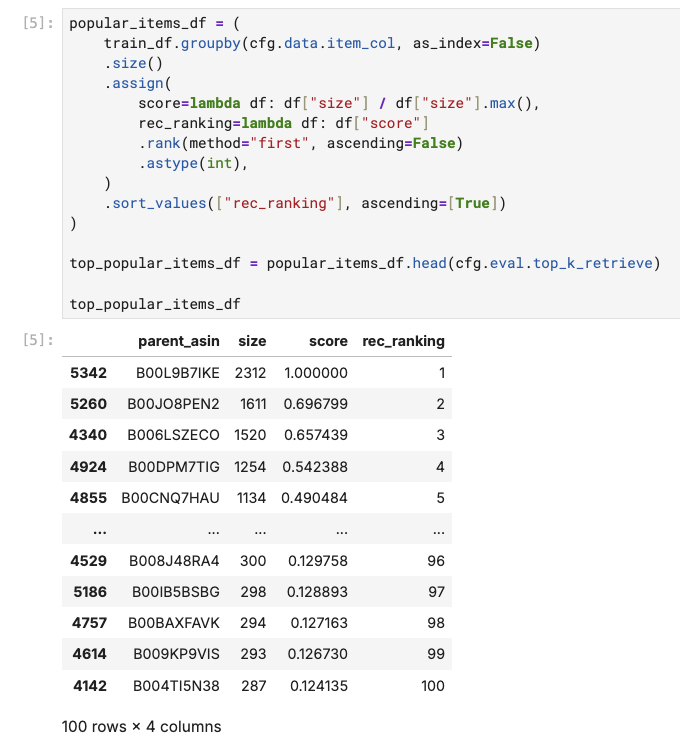Click the rec_ranking column header
Image resolution: width=680 pixels, height=749 pixels.
(404, 342)
